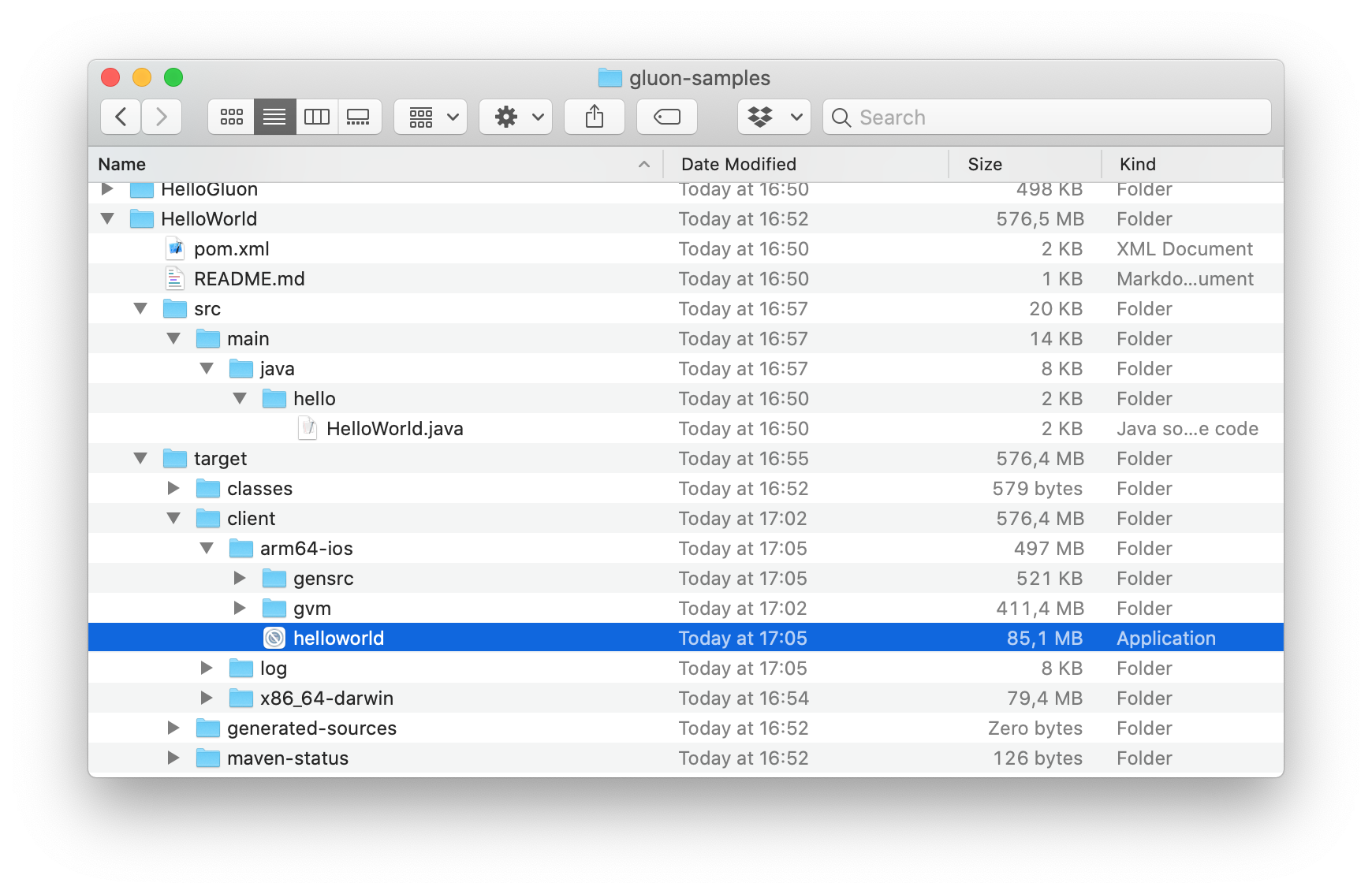Go back with the left chevron button
Screen dimensions: 1372x894
[121, 117]
